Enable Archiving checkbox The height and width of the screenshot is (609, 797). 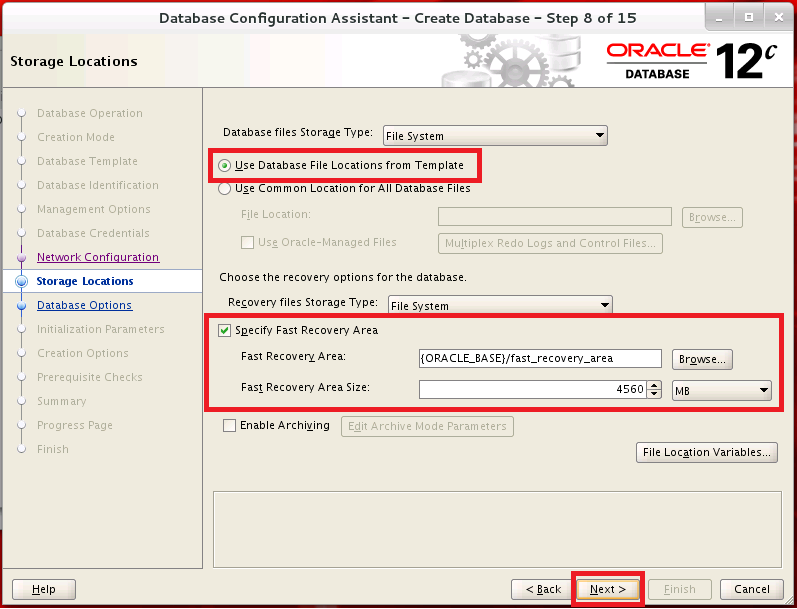click(229, 425)
